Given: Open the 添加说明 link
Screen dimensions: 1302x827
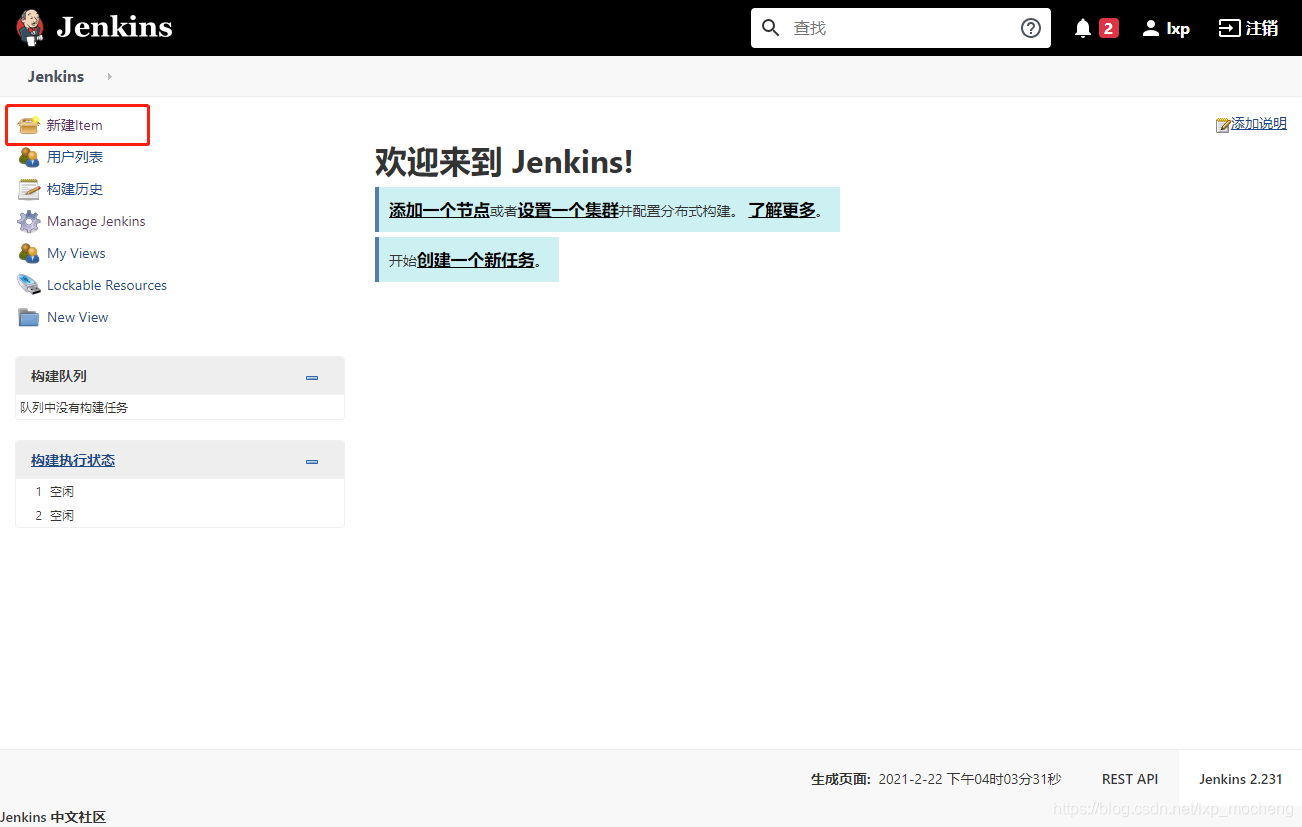Looking at the screenshot, I should pyautogui.click(x=1259, y=123).
